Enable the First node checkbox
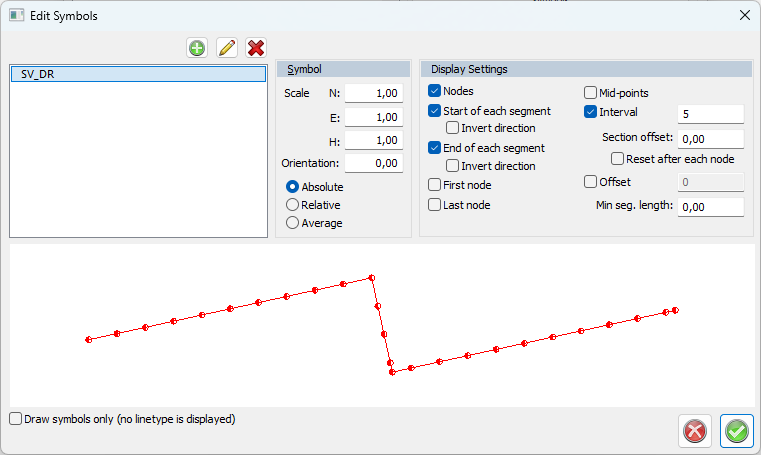 (435, 185)
